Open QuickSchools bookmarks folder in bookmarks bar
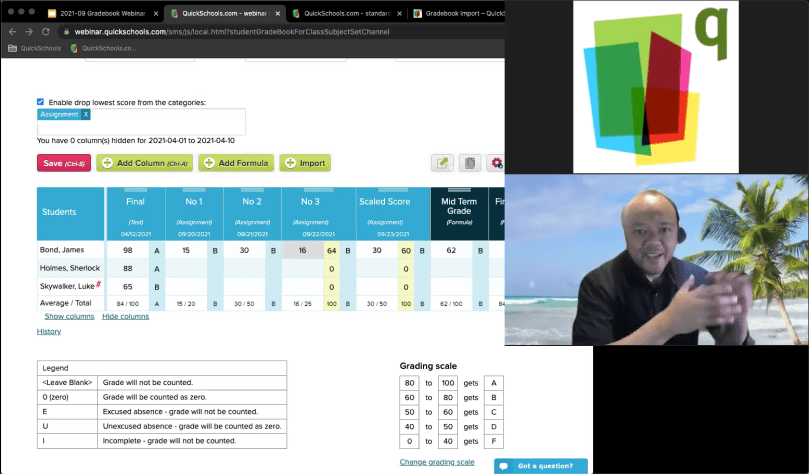809x474 pixels. pos(34,47)
